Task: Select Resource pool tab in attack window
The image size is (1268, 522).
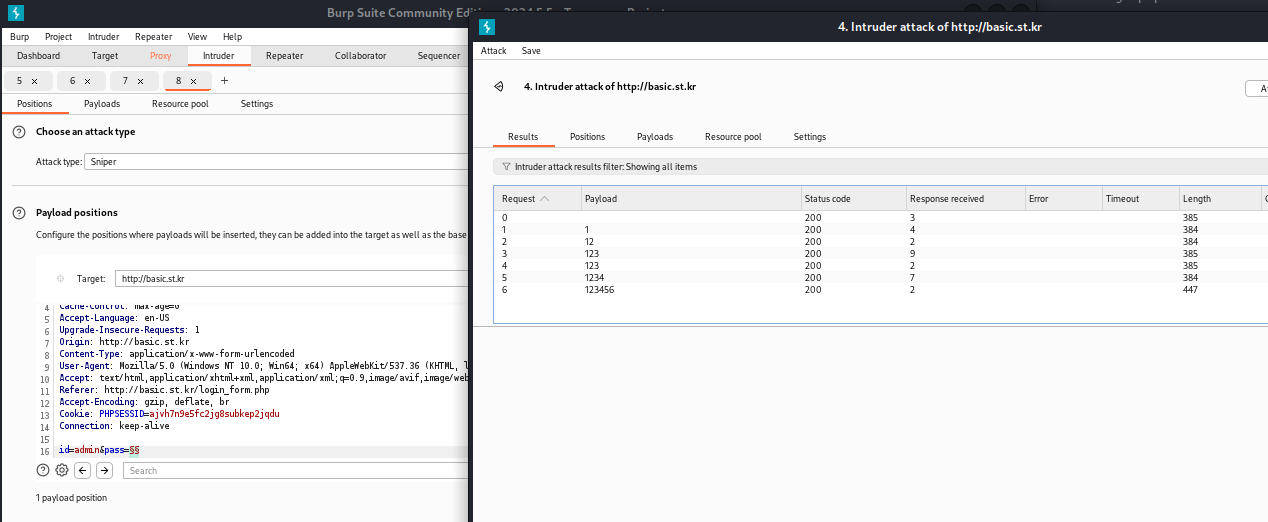Action: [733, 137]
